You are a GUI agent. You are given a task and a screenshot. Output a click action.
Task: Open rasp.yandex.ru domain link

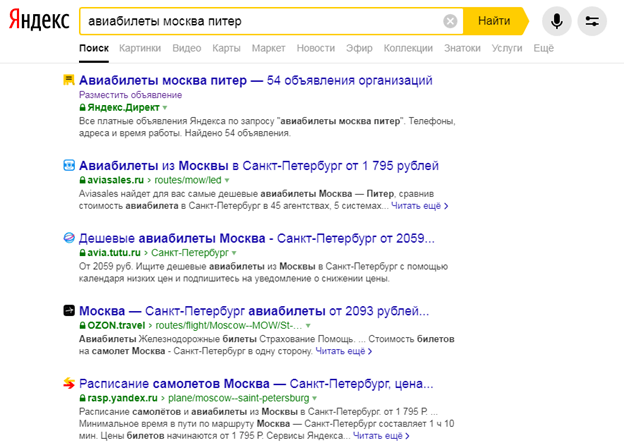[x=122, y=398]
